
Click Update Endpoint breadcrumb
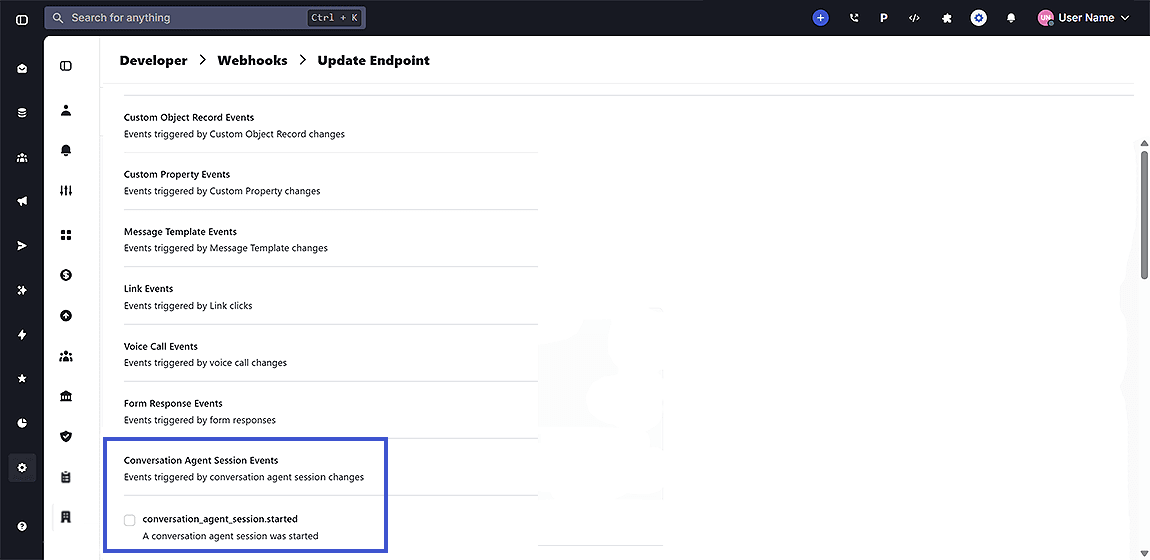(373, 61)
